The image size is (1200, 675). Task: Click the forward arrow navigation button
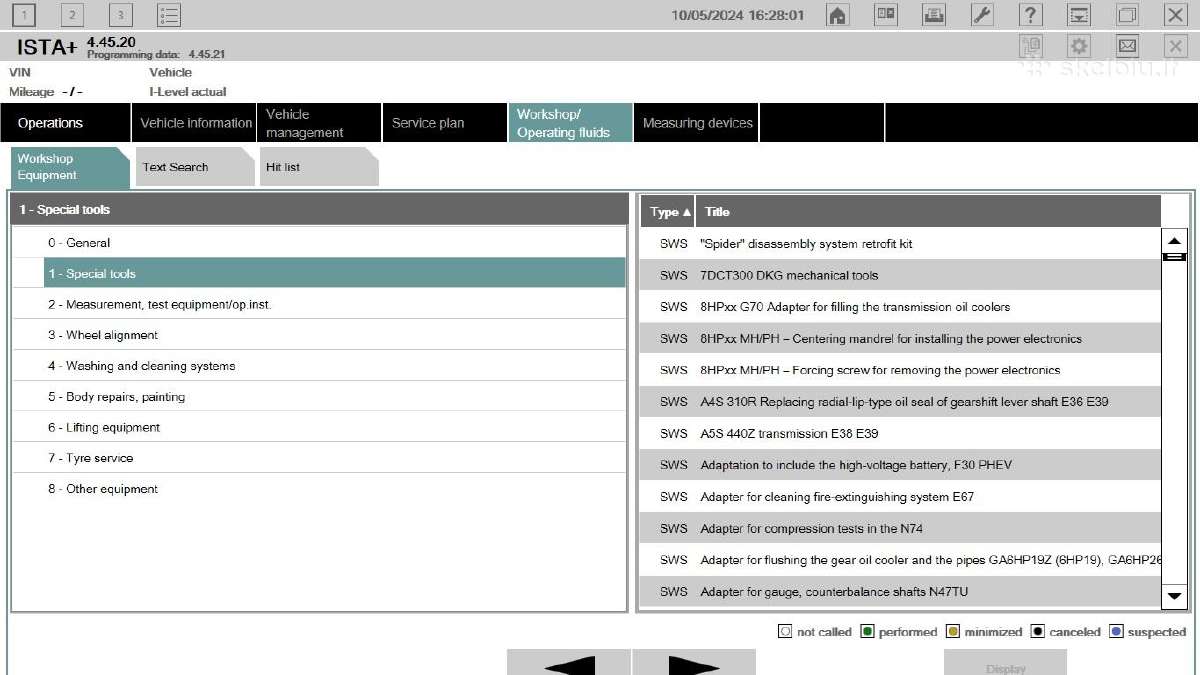pos(694,663)
